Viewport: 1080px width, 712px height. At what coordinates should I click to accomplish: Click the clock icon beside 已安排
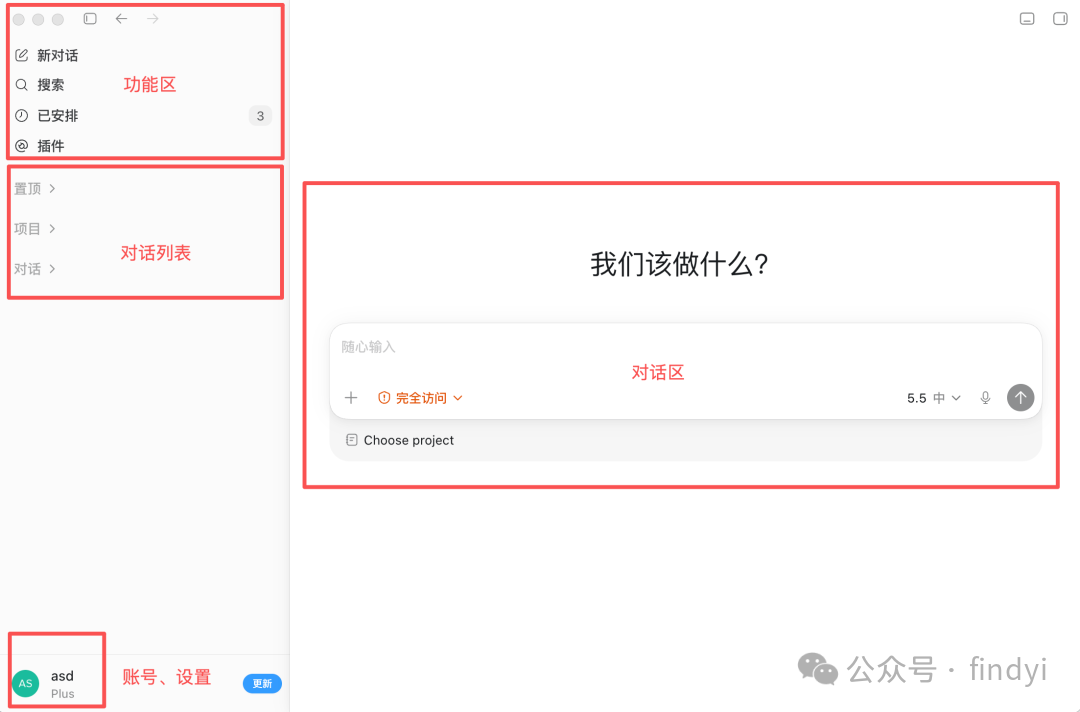click(22, 116)
